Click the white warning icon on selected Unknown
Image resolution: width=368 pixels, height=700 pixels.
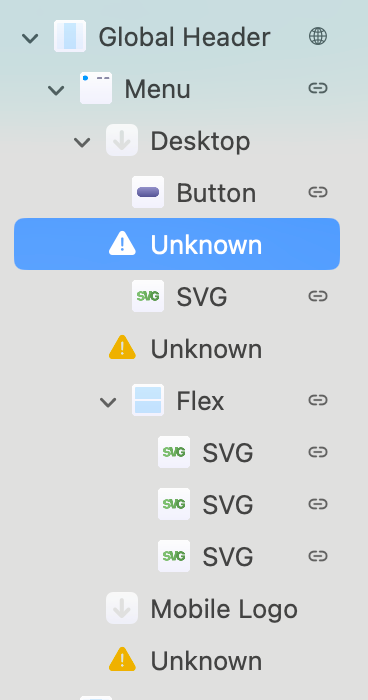pos(122,244)
